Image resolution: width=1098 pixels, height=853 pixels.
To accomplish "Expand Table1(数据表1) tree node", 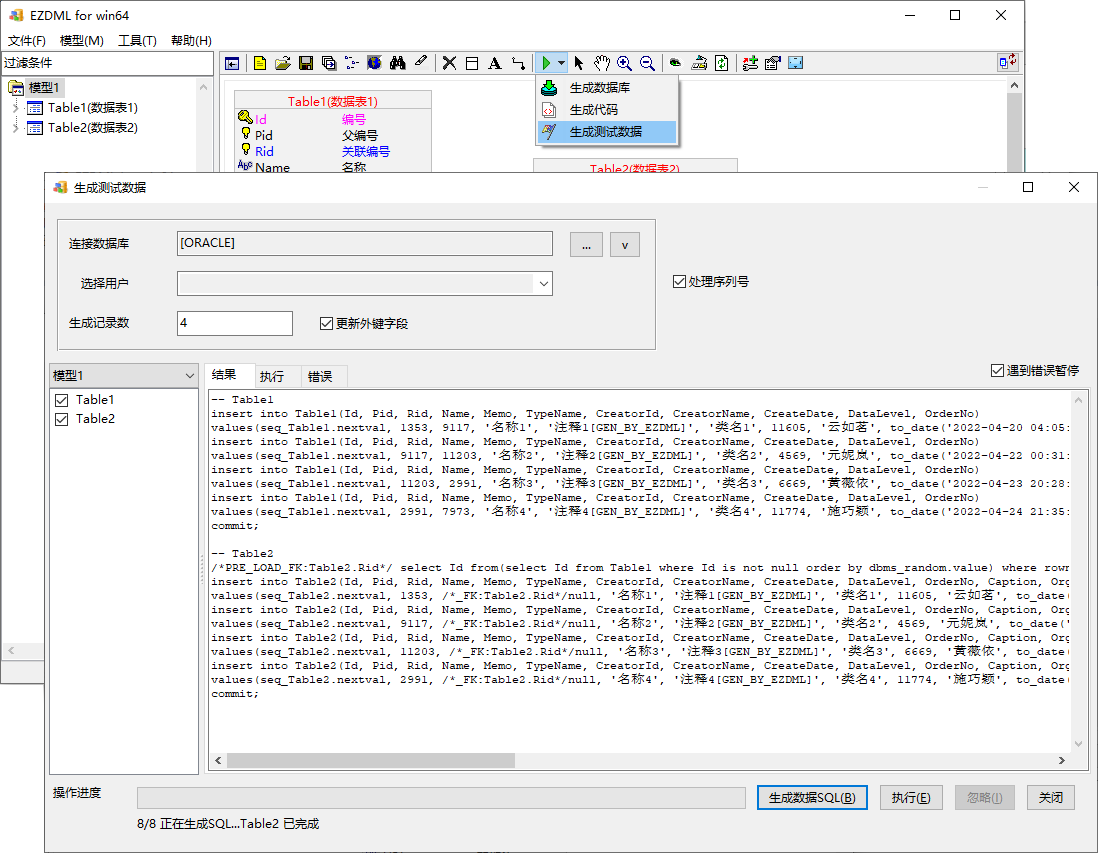I will 15,108.
